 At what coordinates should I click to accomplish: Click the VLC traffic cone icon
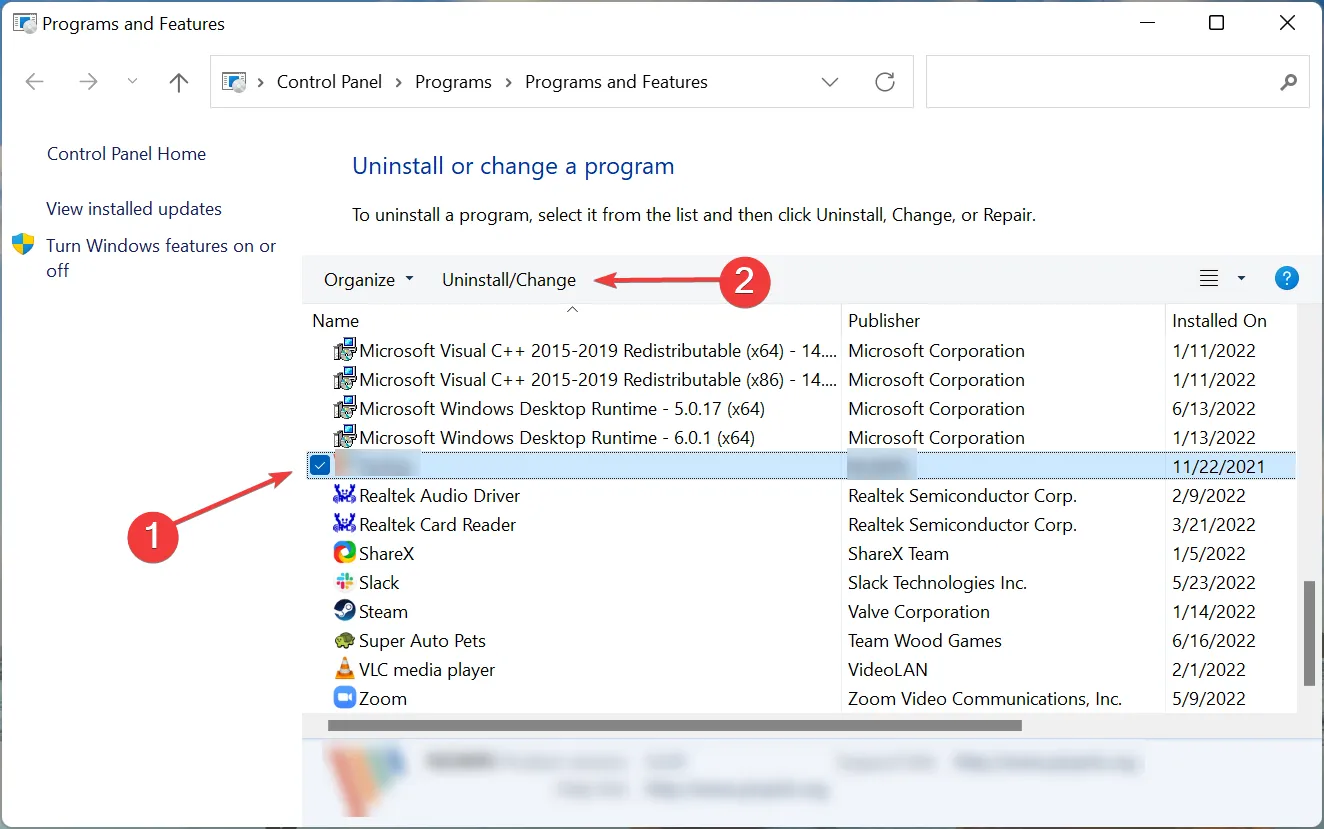pos(344,669)
